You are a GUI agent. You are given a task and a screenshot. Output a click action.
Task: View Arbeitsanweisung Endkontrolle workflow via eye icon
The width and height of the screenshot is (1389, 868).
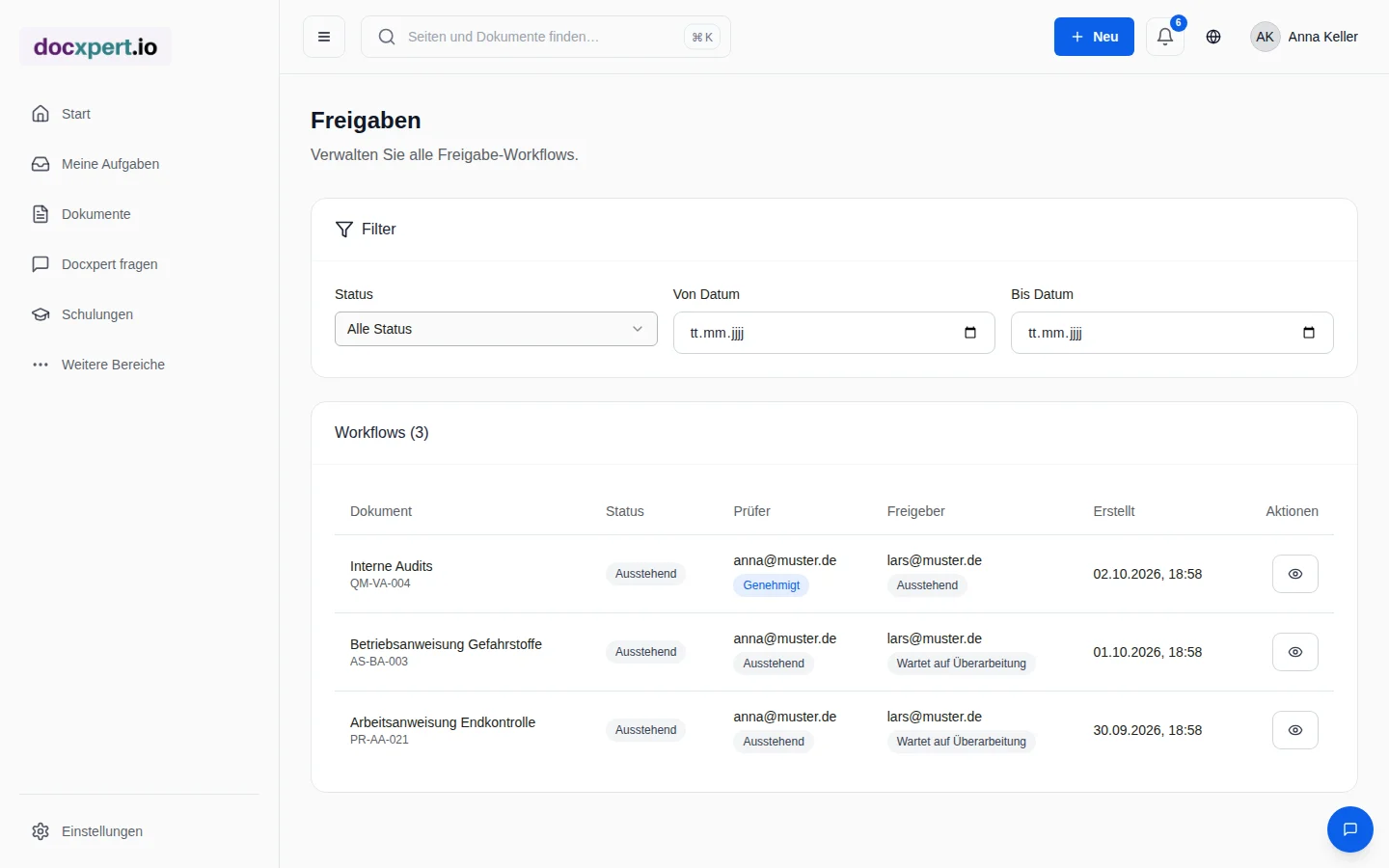(x=1295, y=730)
